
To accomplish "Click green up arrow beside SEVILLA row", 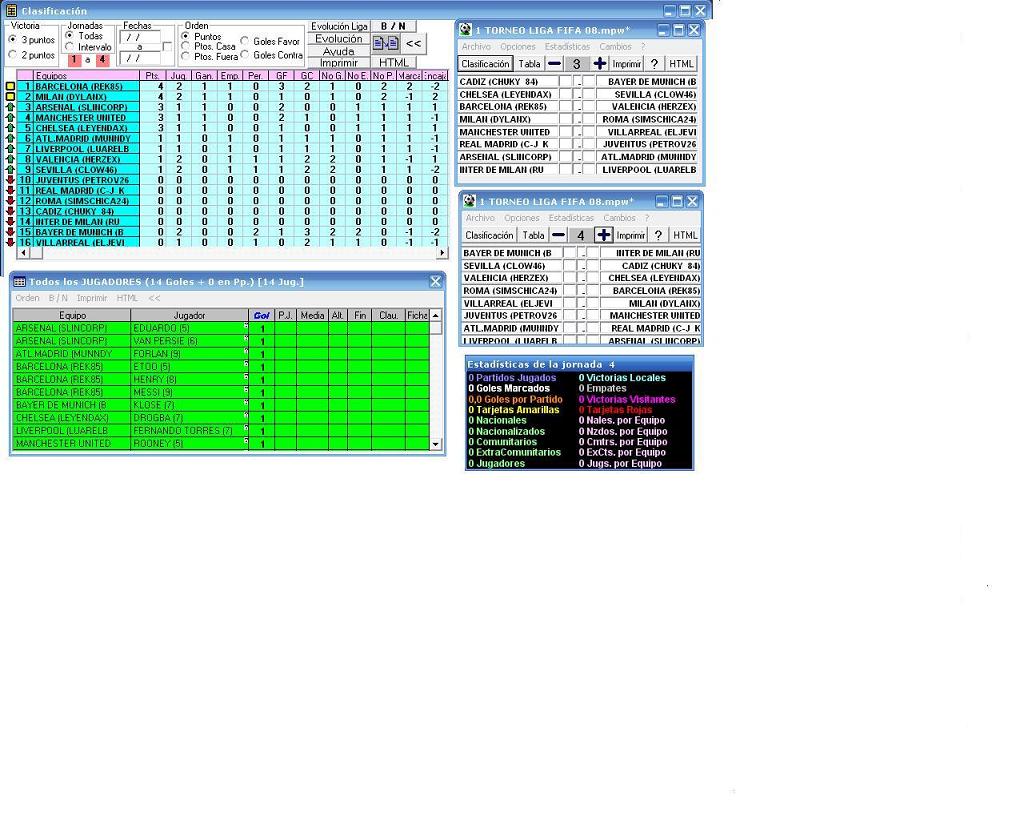I will click(10, 170).
